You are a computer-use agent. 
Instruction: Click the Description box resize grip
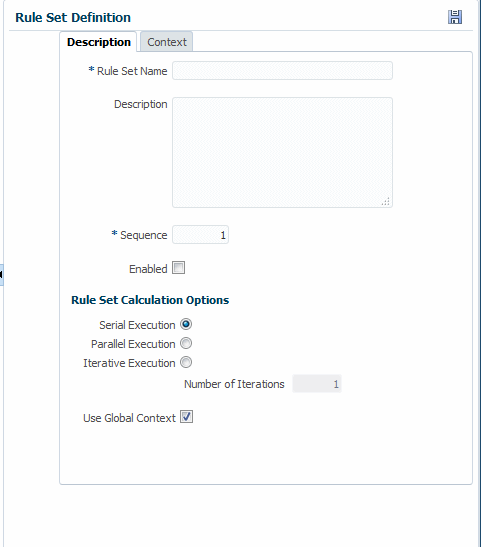(x=385, y=201)
